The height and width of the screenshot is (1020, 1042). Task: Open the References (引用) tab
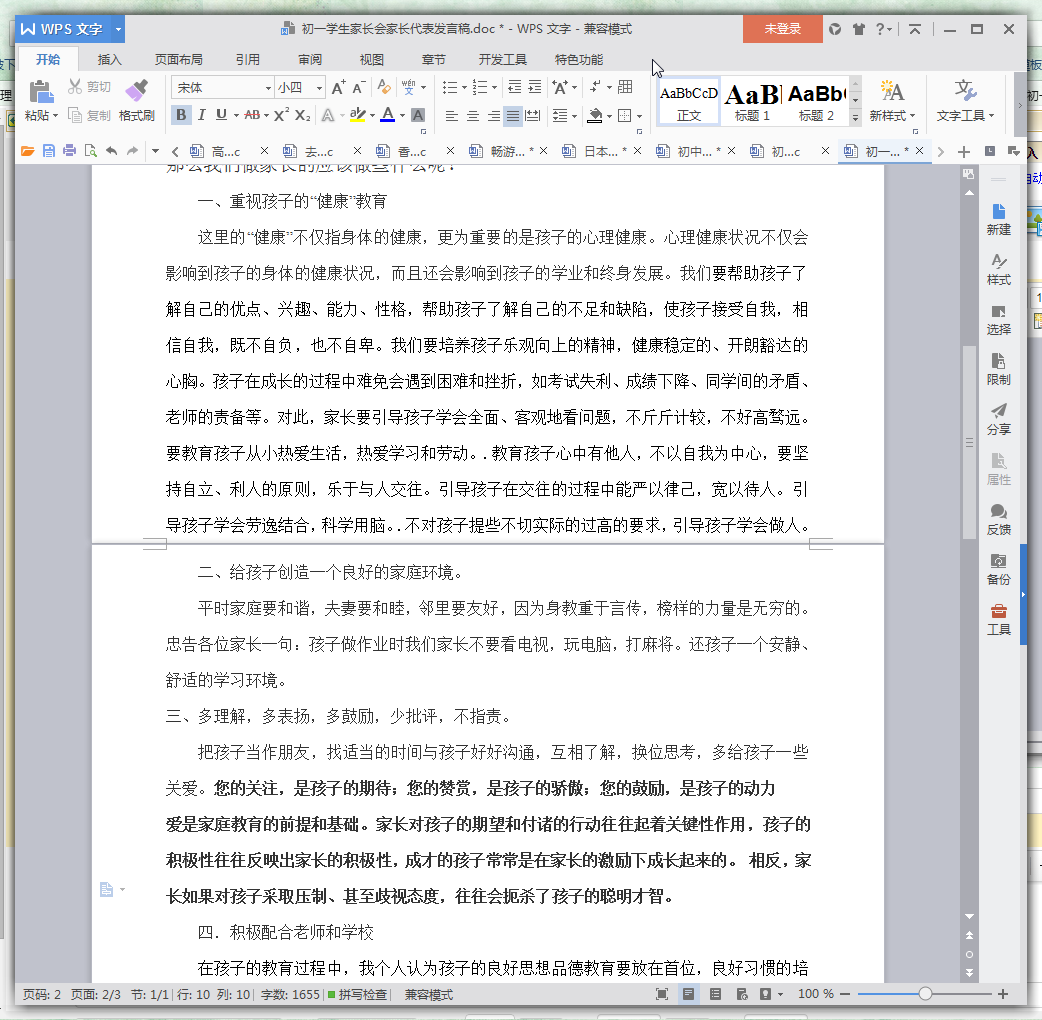coord(247,59)
